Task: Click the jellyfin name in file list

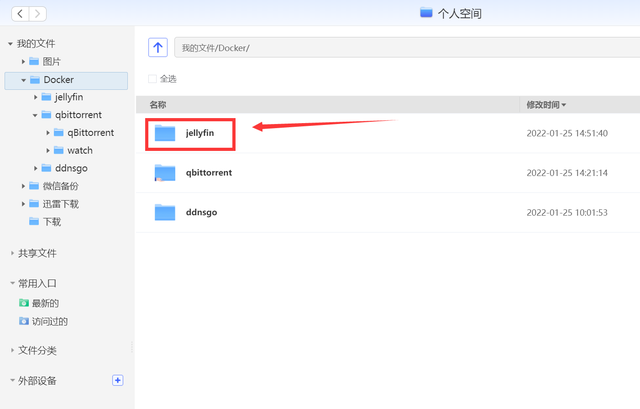Action: [x=200, y=133]
